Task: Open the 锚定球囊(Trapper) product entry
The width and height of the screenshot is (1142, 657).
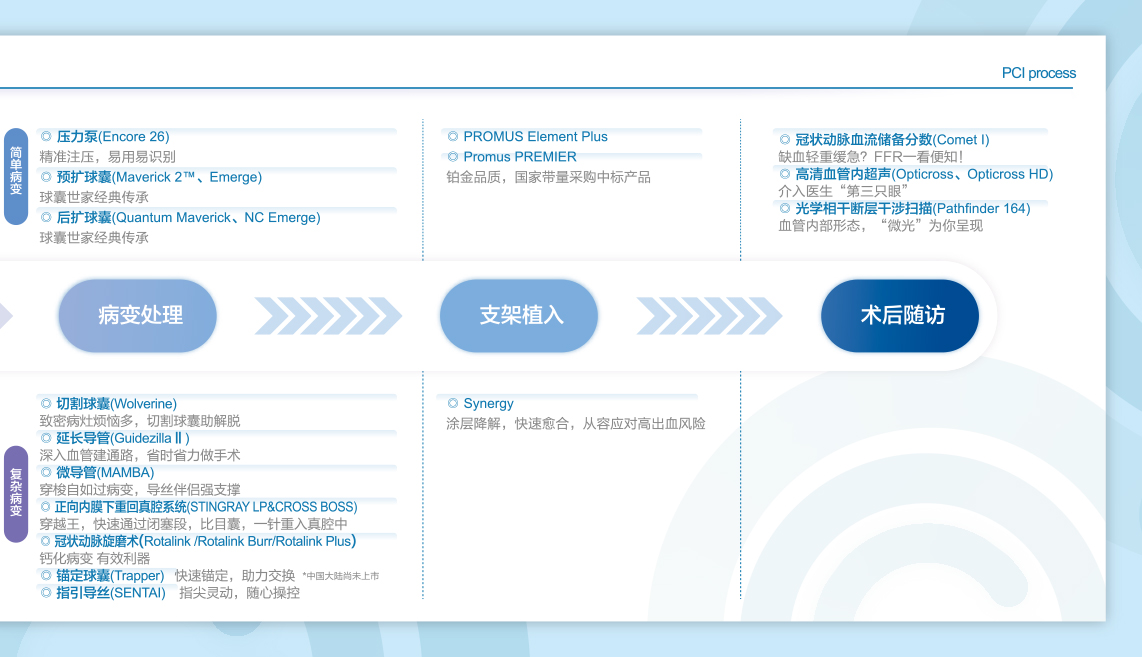Action: (x=110, y=575)
